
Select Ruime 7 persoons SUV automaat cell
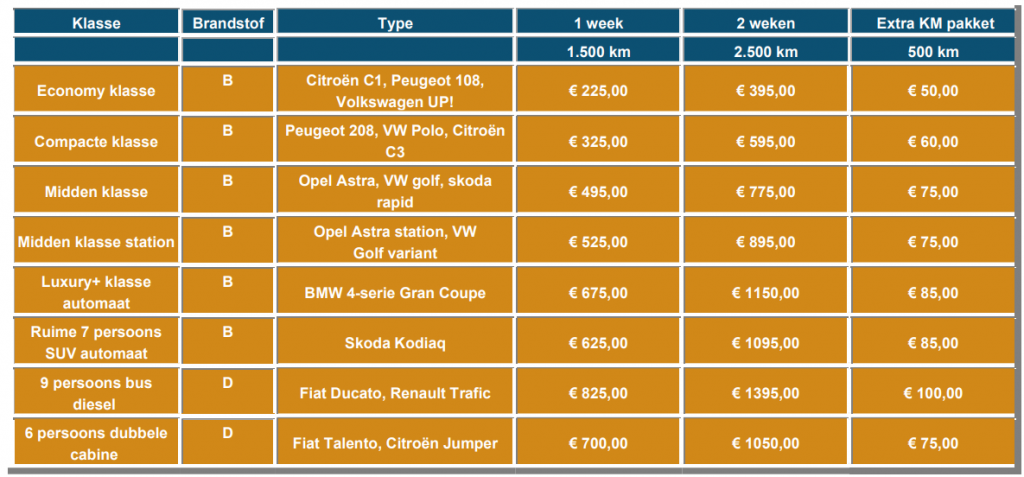96,343
